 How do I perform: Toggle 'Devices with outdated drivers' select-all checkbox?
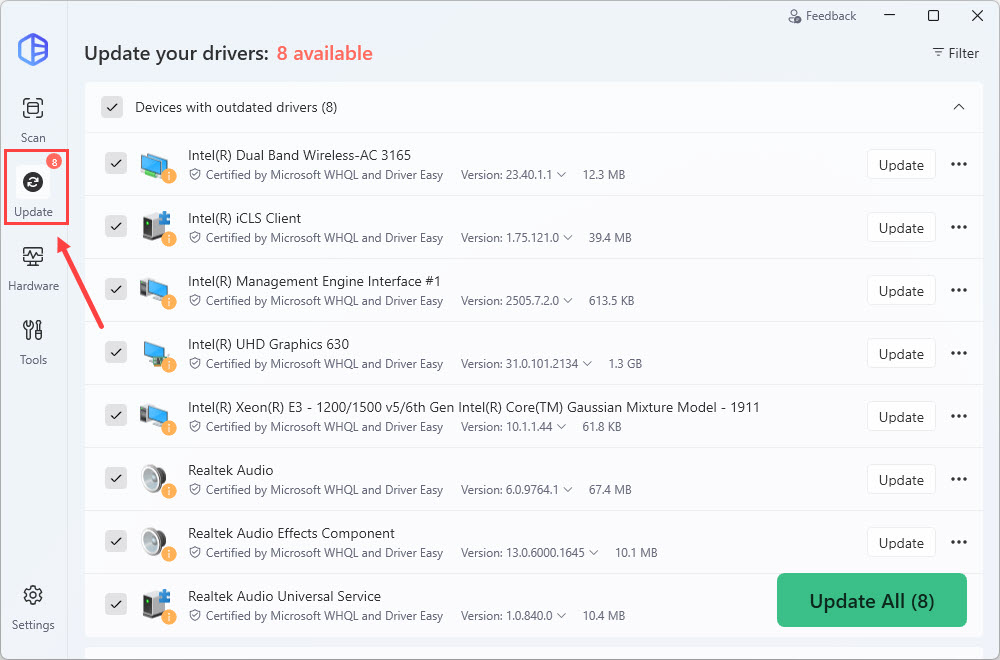(x=112, y=107)
